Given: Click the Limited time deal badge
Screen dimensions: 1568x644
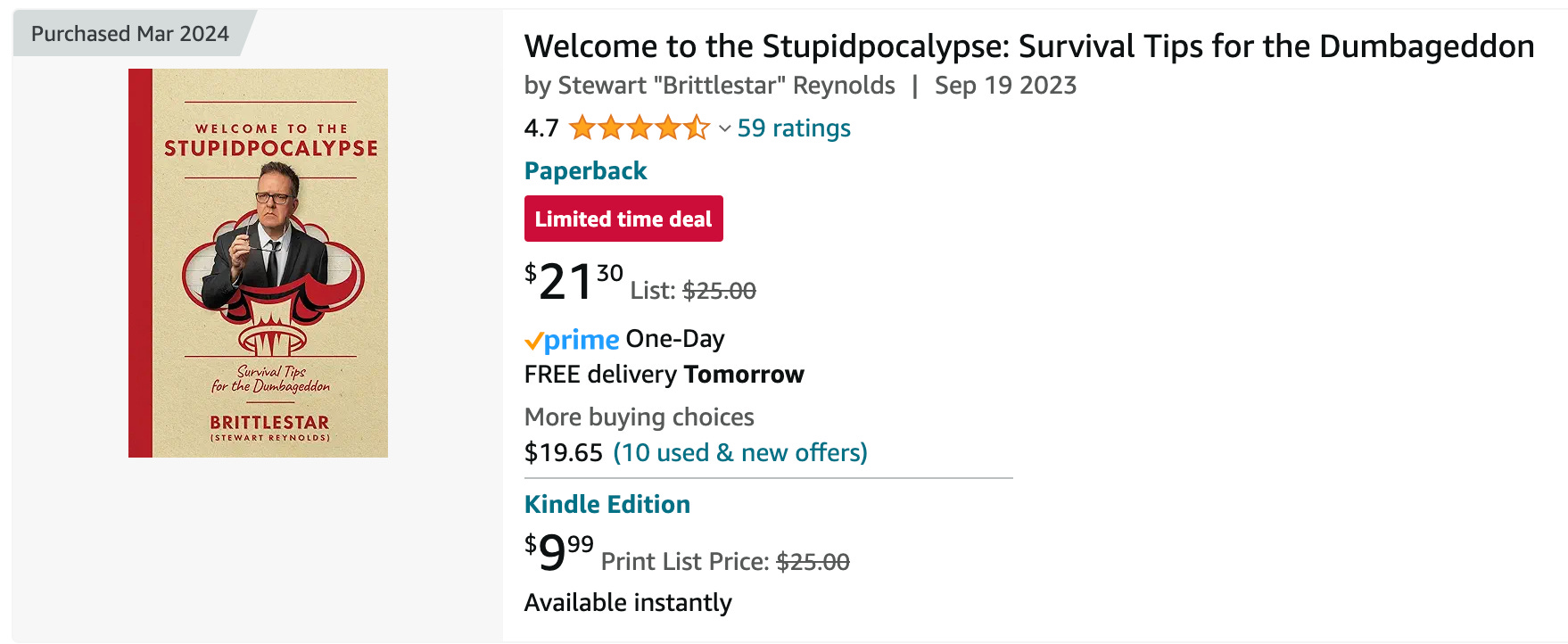Looking at the screenshot, I should (x=623, y=219).
